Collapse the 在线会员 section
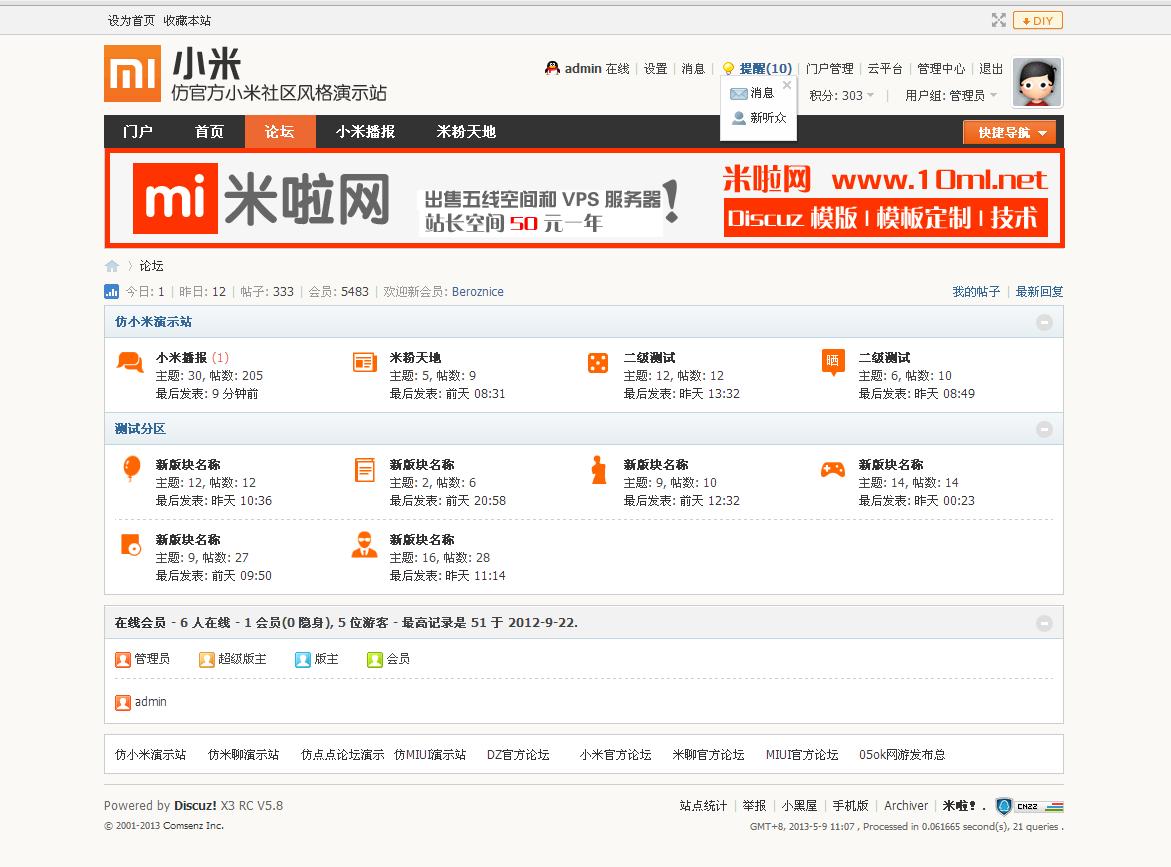The width and height of the screenshot is (1171, 867). pos(1044,623)
